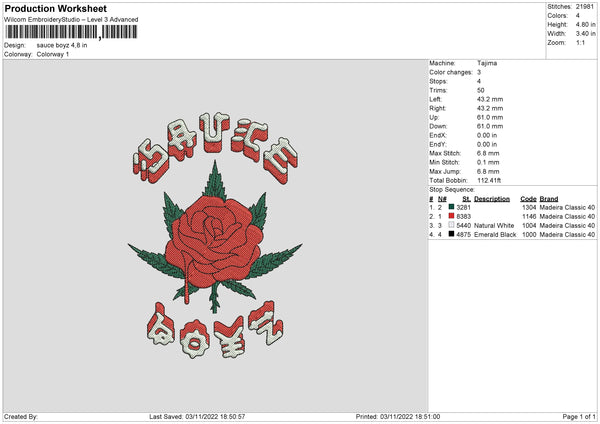
Task: Click the 'Emerald Black' description
Action: coord(495,235)
